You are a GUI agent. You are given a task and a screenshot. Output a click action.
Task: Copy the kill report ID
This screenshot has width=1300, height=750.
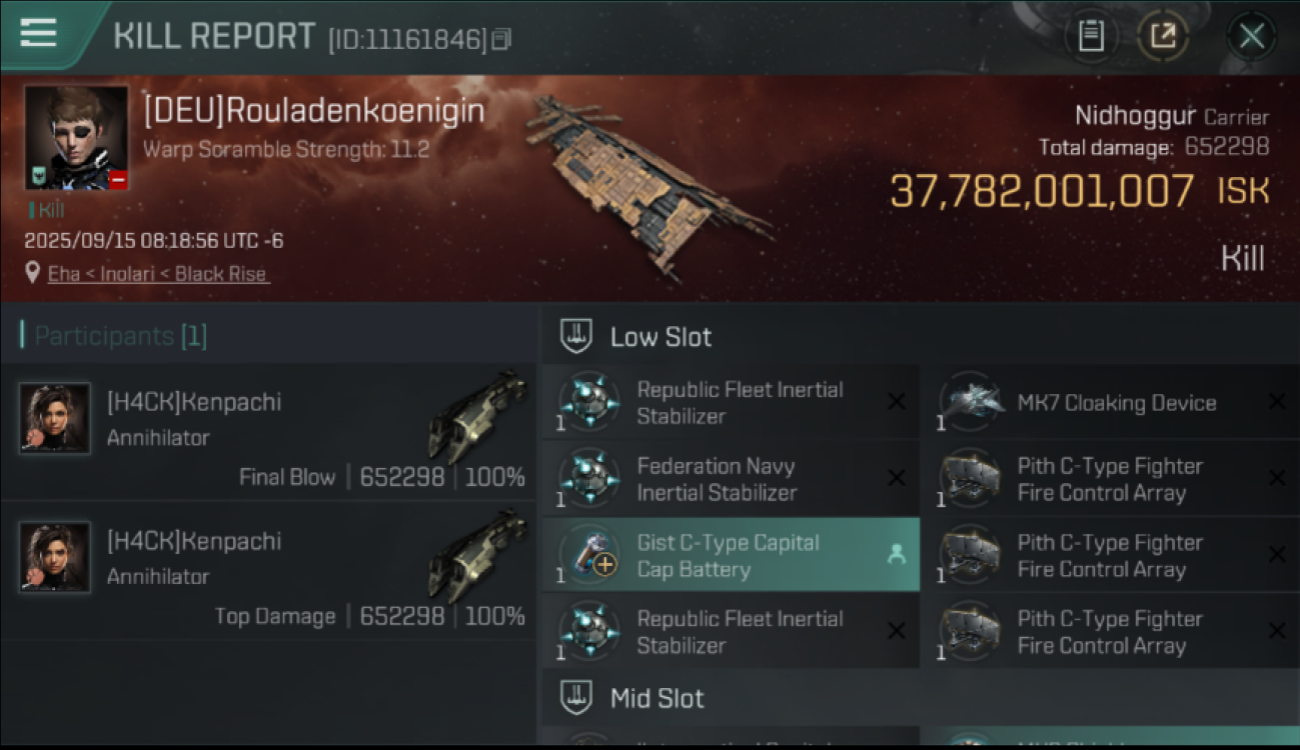point(502,39)
